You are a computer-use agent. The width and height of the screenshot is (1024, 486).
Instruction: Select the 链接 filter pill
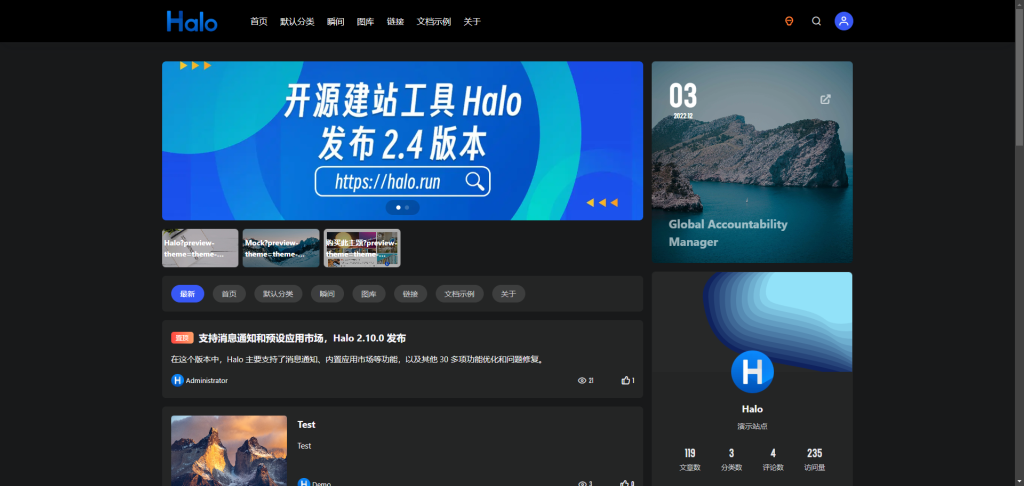coord(411,294)
